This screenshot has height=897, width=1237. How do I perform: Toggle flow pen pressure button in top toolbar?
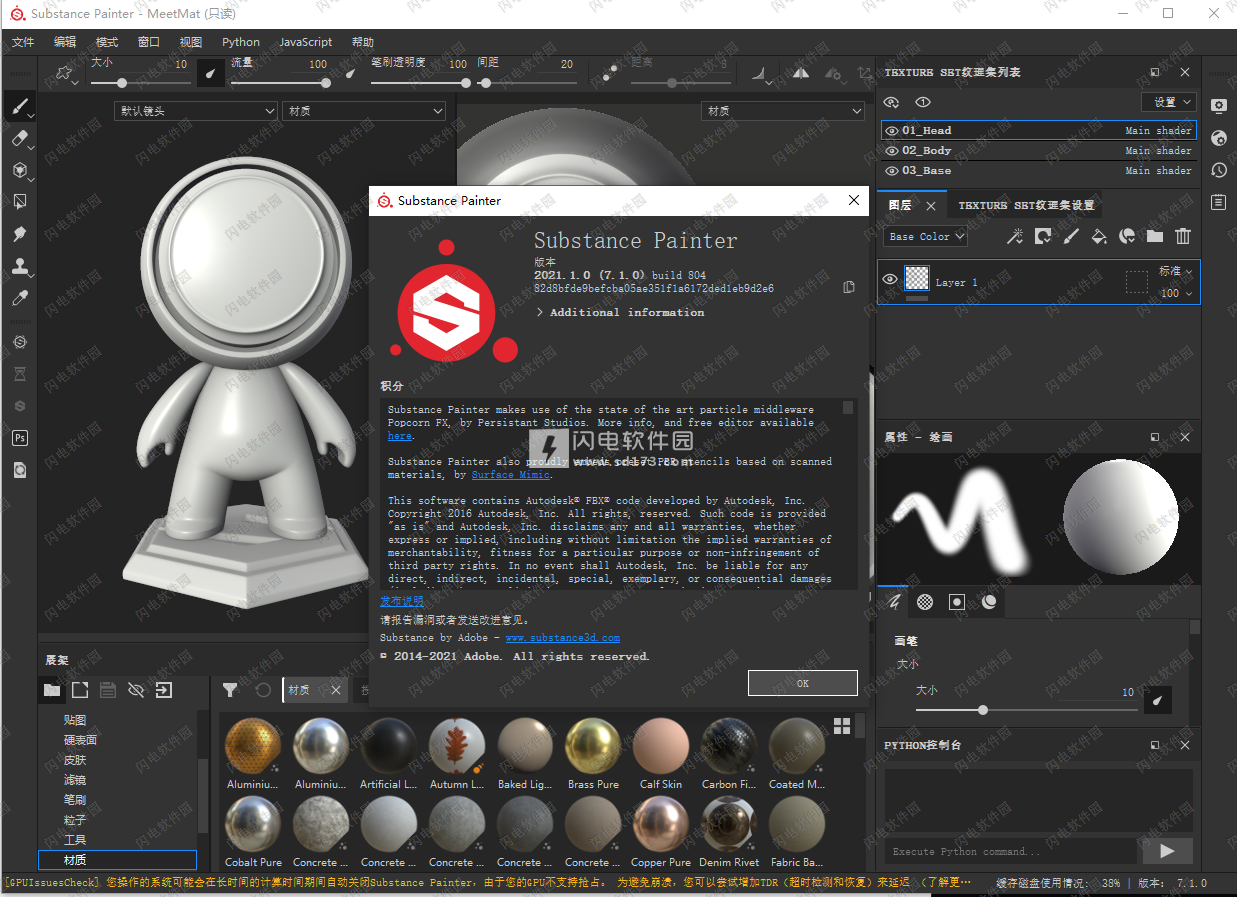(x=350, y=73)
